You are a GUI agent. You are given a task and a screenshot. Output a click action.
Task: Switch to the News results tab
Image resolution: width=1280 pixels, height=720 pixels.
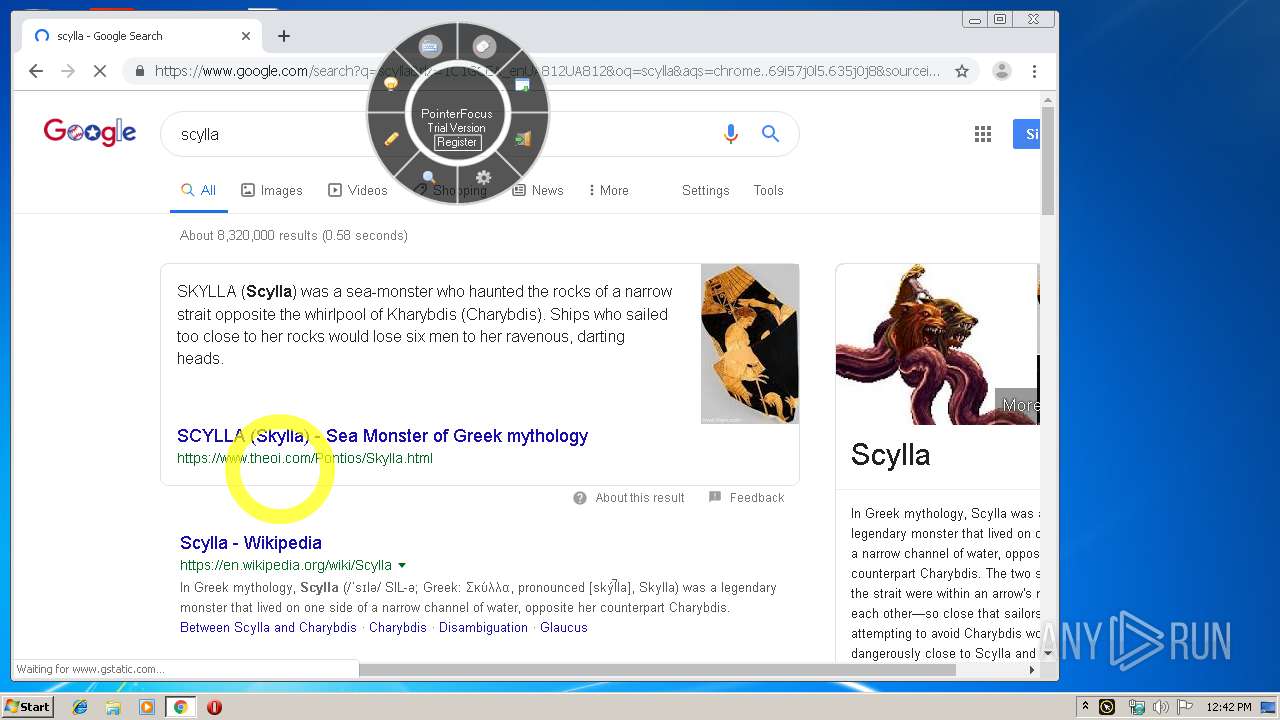[x=538, y=190]
